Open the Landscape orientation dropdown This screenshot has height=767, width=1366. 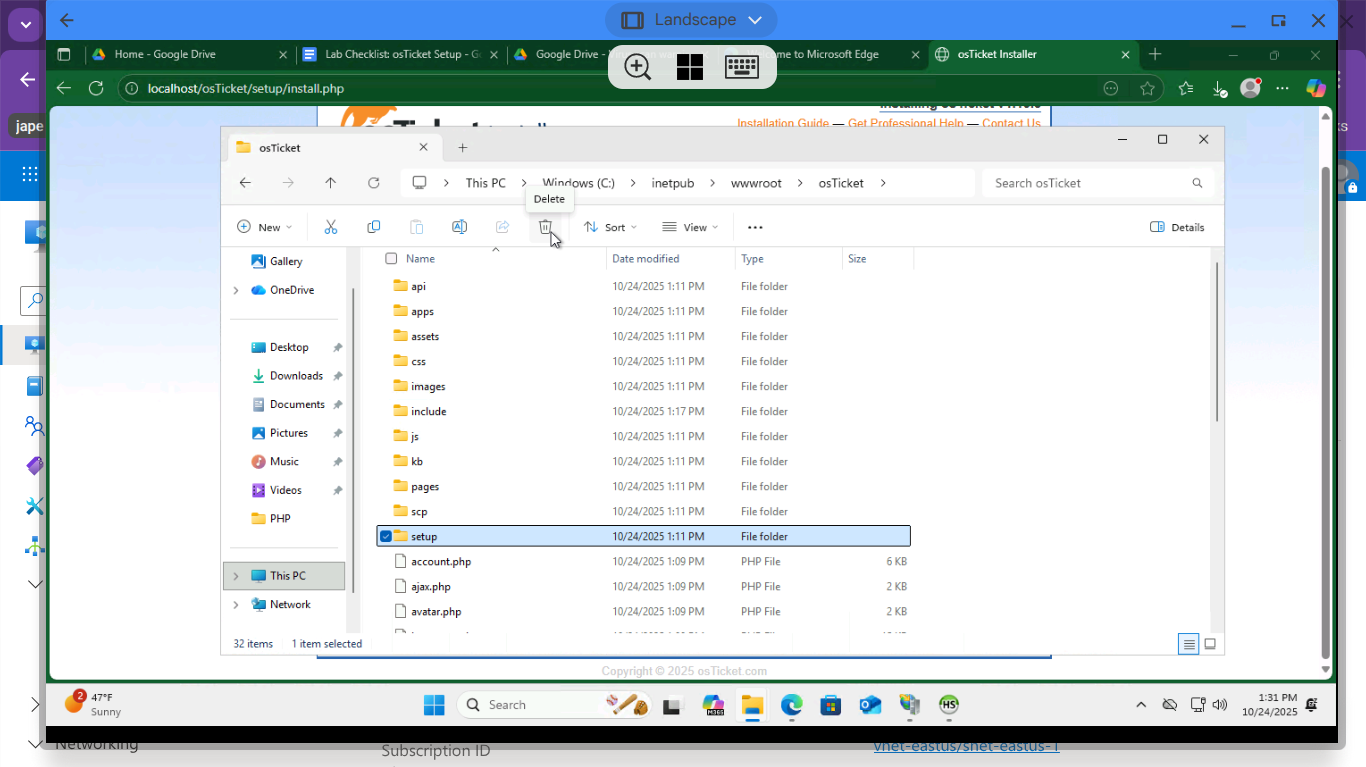pyautogui.click(x=690, y=20)
